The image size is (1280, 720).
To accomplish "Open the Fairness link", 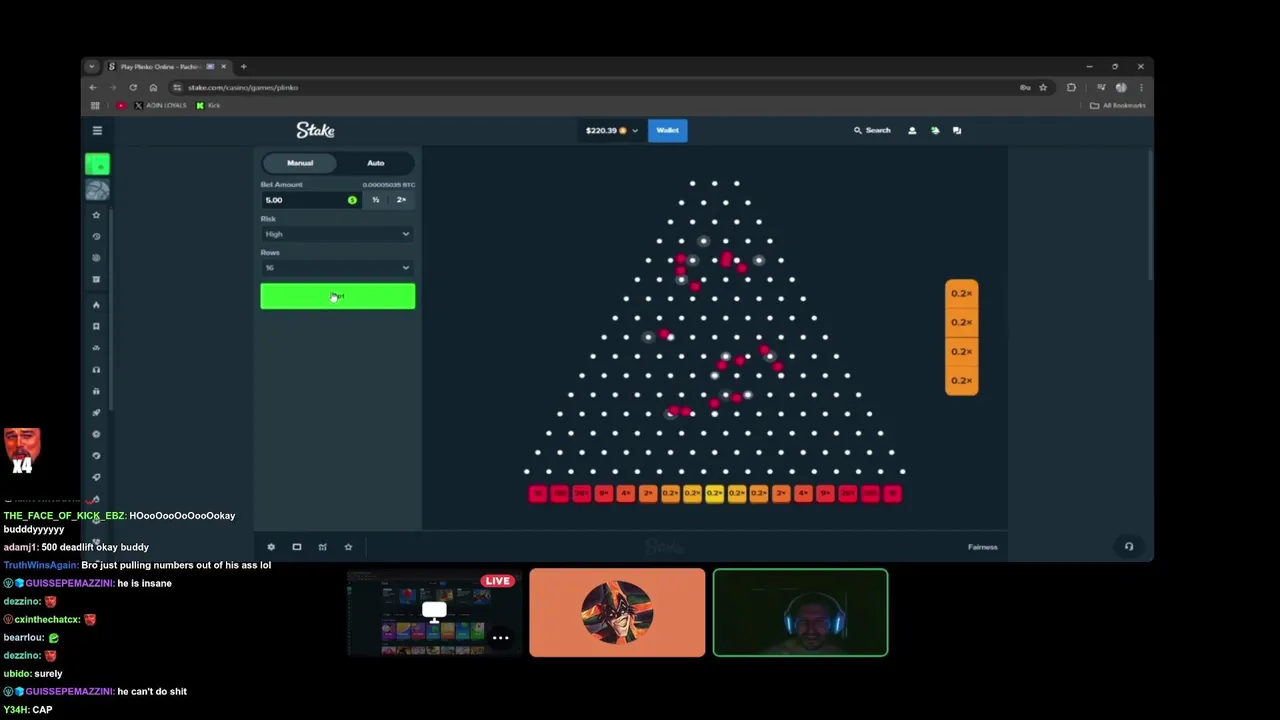I will [982, 547].
